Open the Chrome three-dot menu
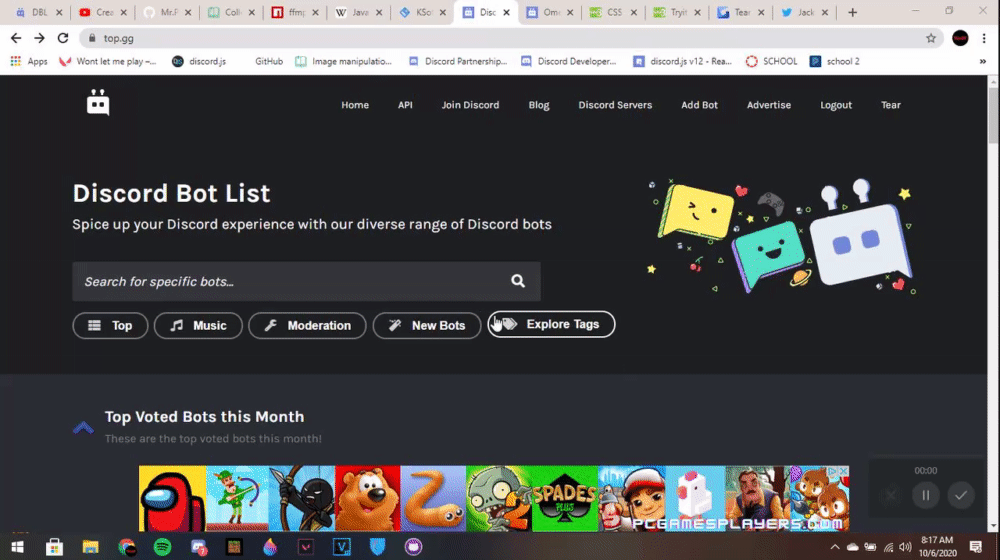 984,38
